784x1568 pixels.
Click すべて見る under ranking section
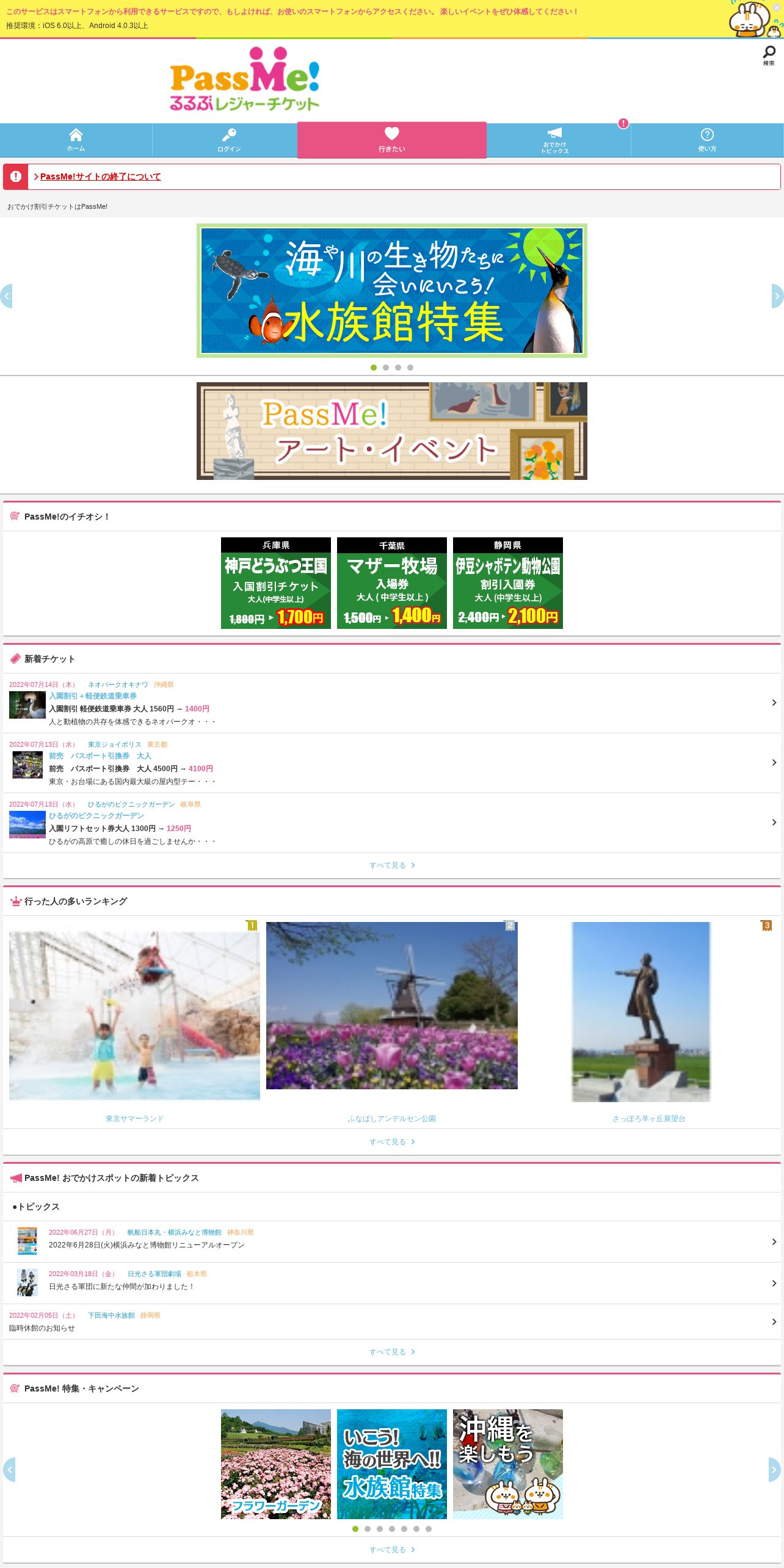(392, 1142)
